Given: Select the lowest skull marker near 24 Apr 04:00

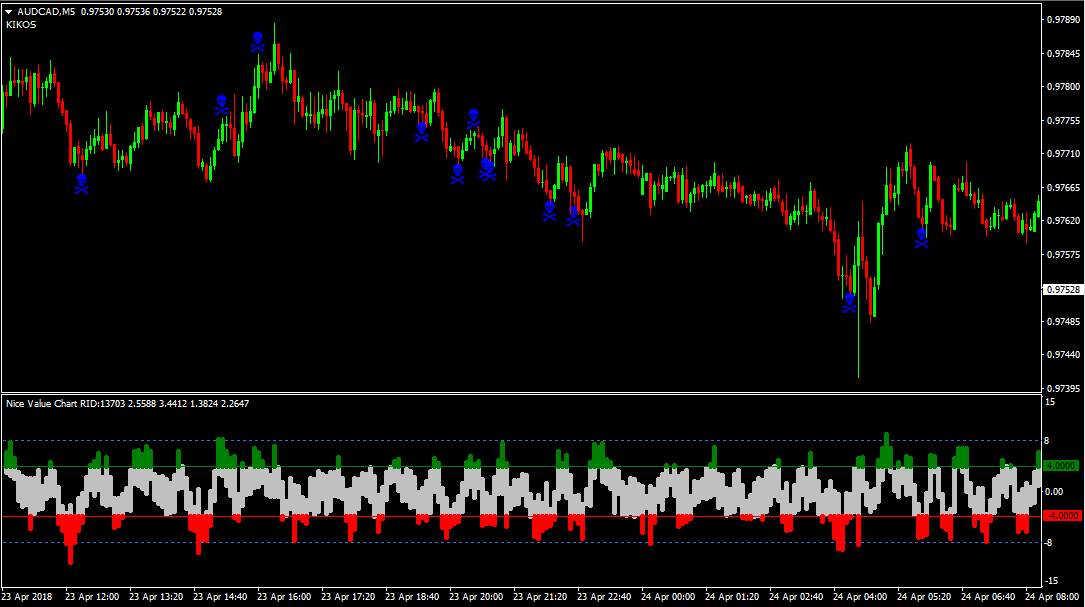Looking at the screenshot, I should point(849,303).
